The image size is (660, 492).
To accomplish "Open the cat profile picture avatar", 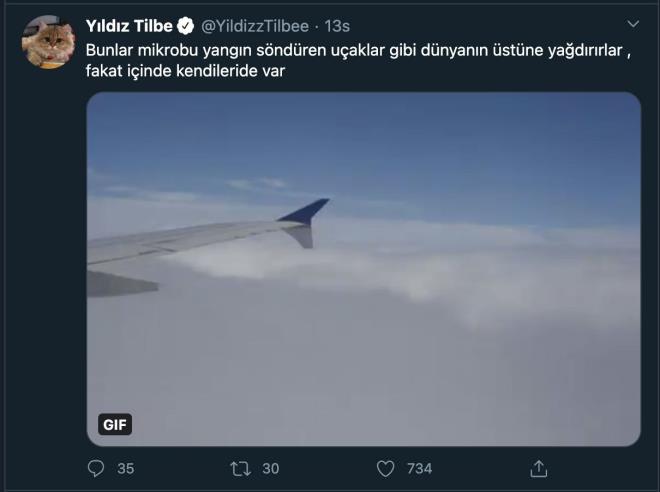I will click(48, 42).
